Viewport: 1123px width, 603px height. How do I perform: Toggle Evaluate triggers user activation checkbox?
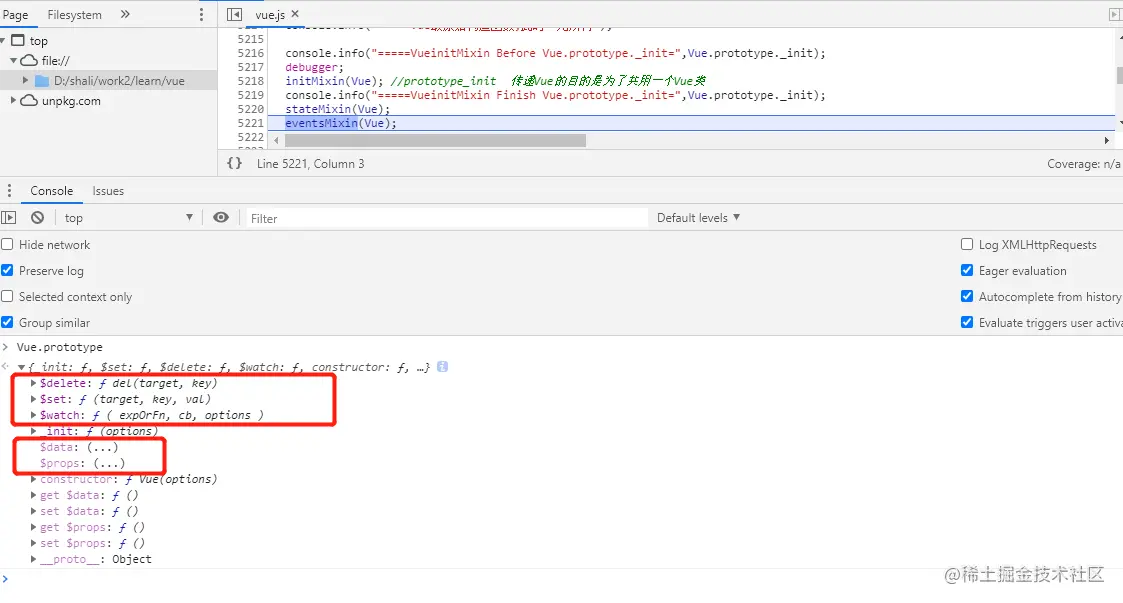coord(967,322)
